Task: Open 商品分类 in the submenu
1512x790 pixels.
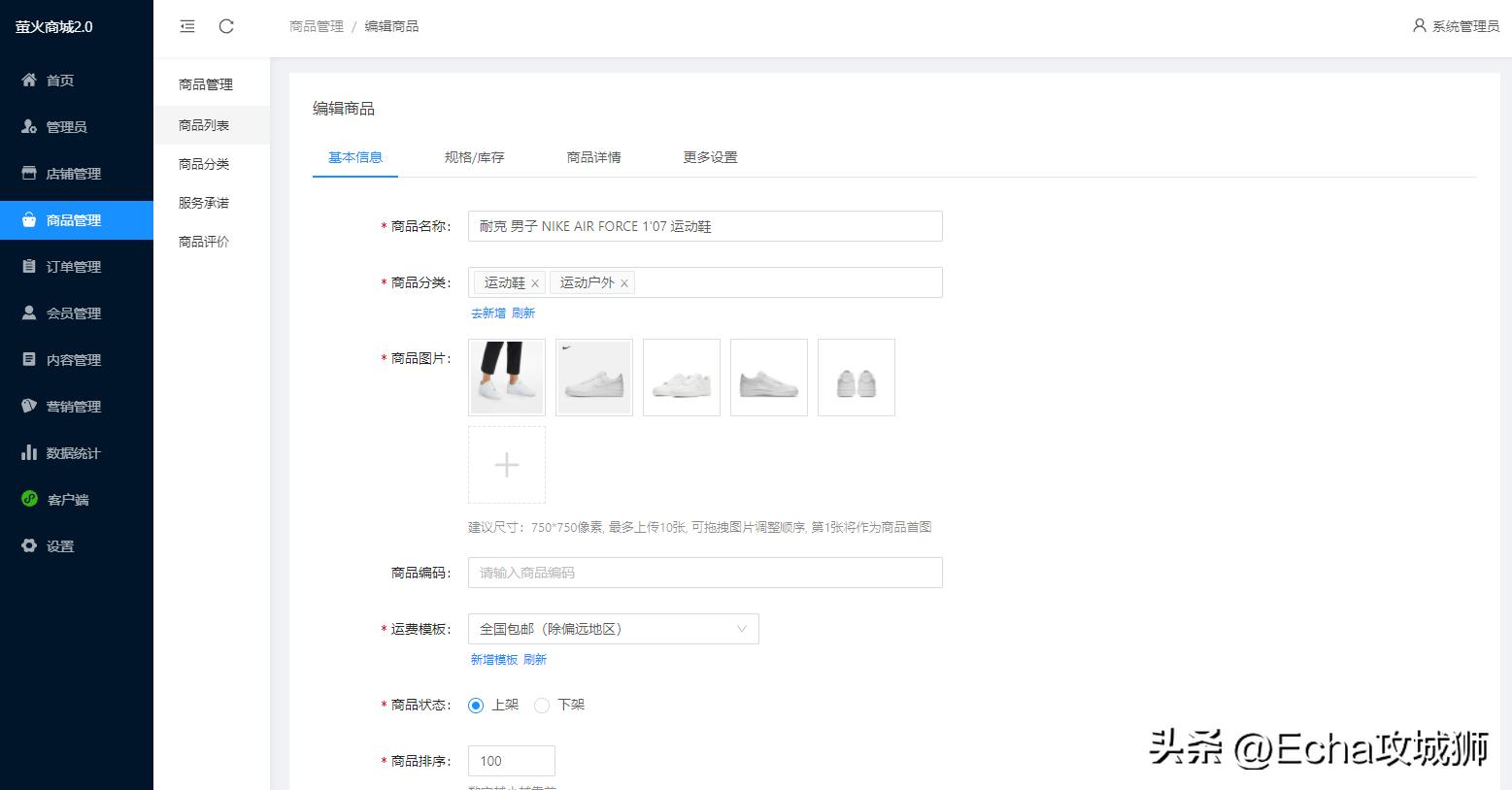Action: pyautogui.click(x=202, y=163)
